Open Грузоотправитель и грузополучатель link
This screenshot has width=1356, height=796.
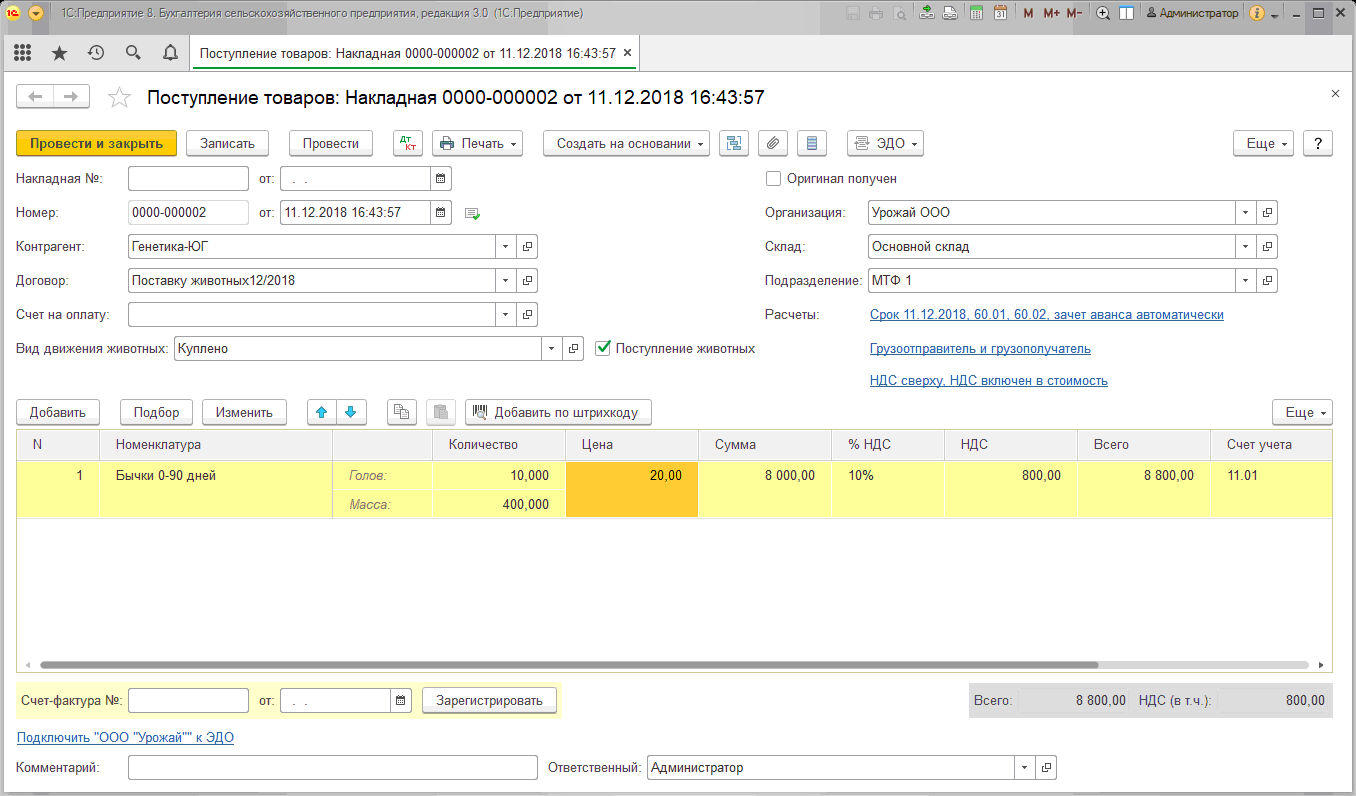(x=980, y=349)
